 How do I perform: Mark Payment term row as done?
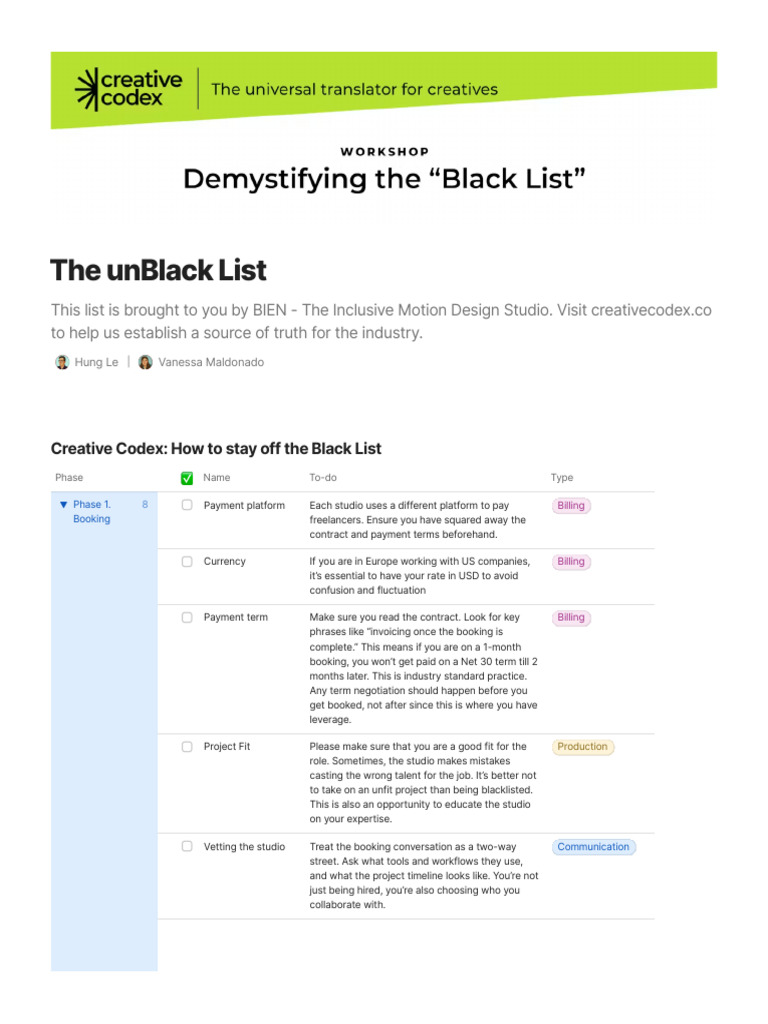[187, 618]
